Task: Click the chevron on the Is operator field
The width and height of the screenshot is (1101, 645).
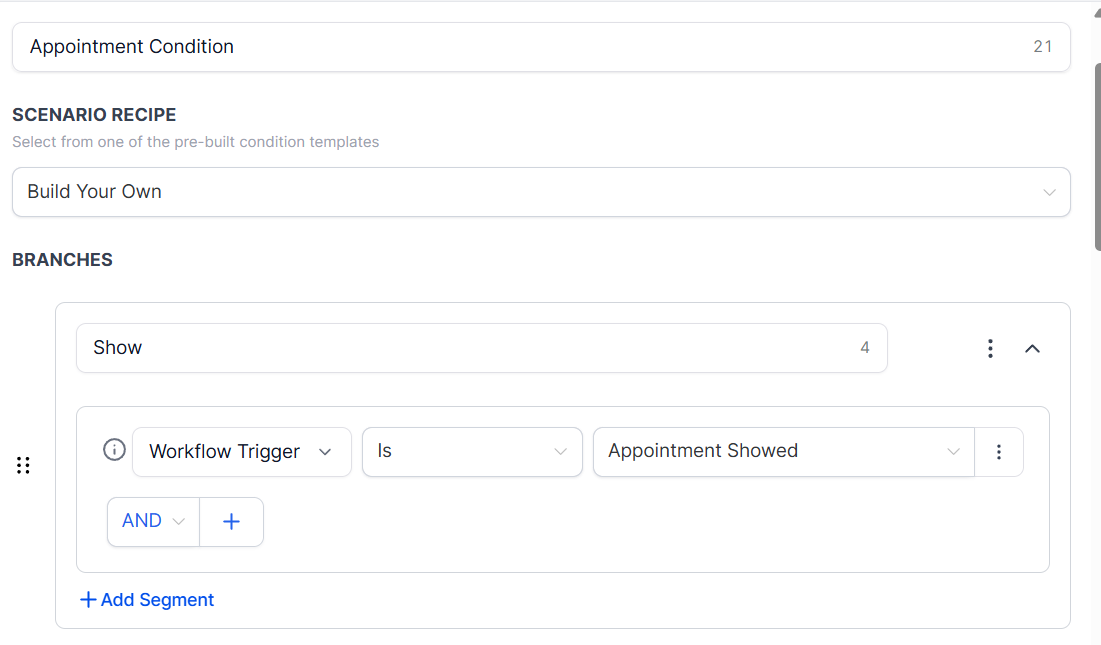Action: 562,452
